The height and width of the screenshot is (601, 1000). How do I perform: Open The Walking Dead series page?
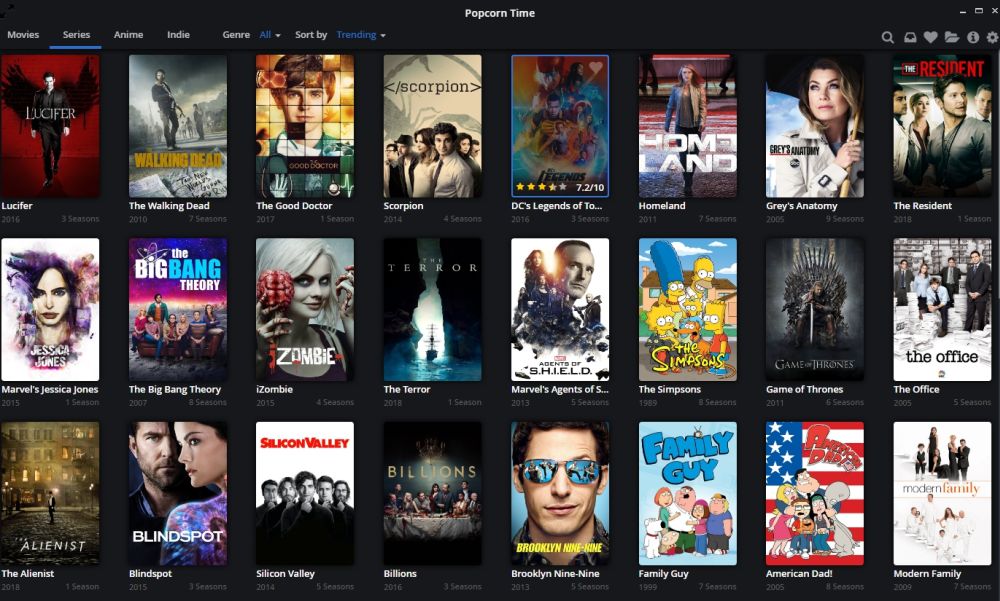pyautogui.click(x=177, y=126)
